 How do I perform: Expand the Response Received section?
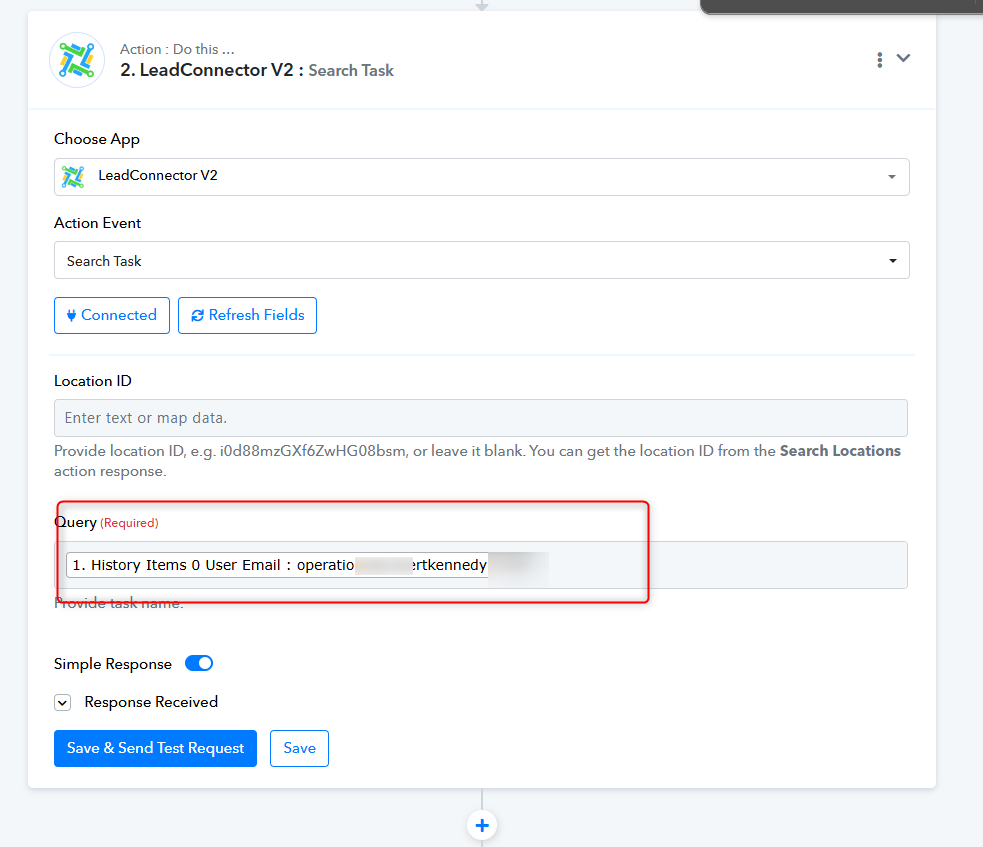tap(62, 702)
